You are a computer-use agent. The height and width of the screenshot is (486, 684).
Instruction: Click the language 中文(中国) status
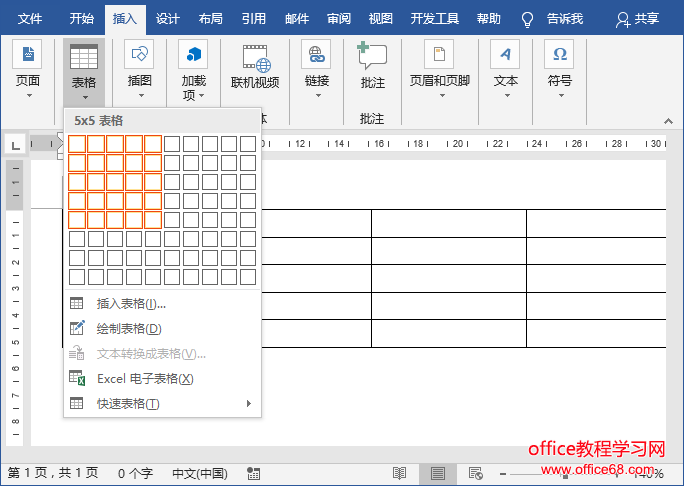click(x=200, y=473)
